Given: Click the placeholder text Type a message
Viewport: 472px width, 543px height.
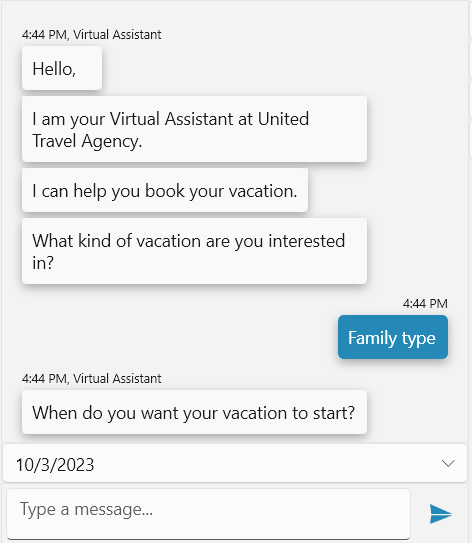Looking at the screenshot, I should [86, 509].
